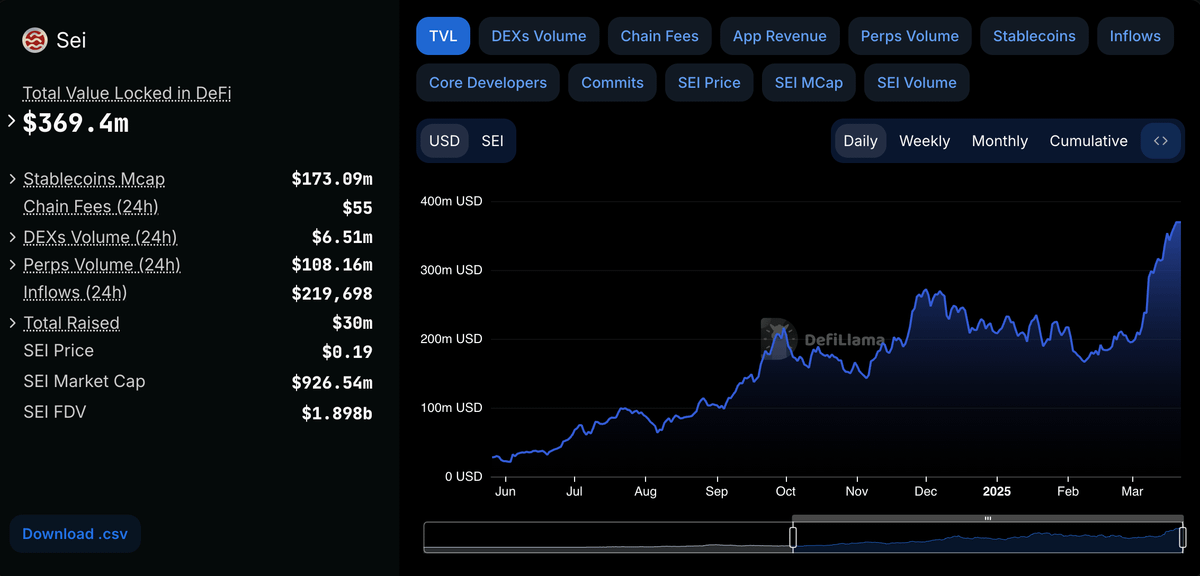Image resolution: width=1200 pixels, height=576 pixels.
Task: Click the $55 chain fees value
Action: pos(357,208)
